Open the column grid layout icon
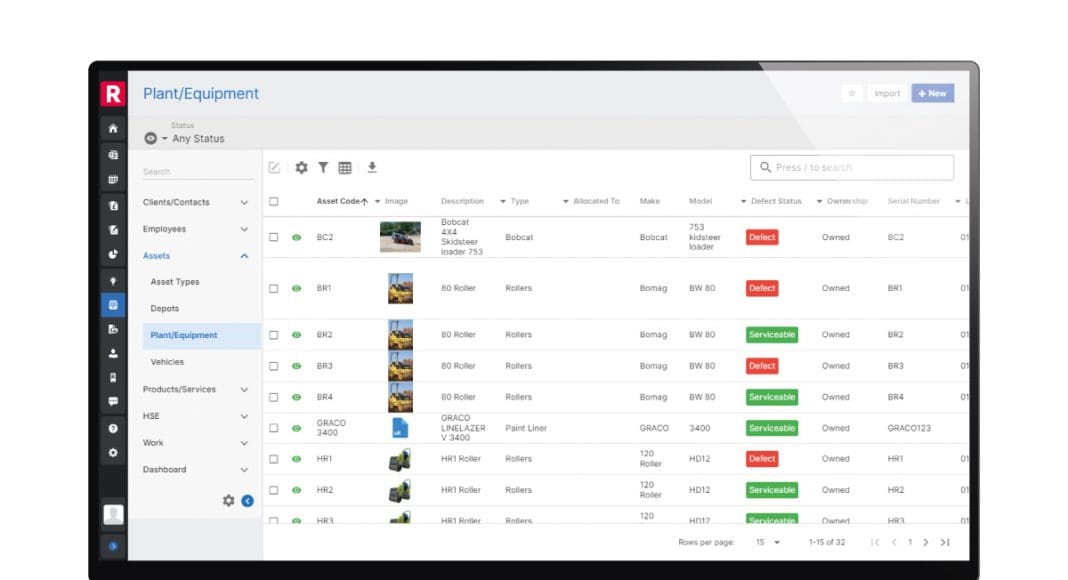The height and width of the screenshot is (580, 1068). [345, 168]
